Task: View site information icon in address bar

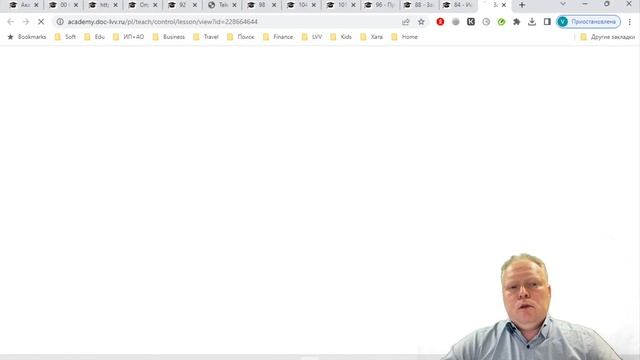Action: coord(60,22)
